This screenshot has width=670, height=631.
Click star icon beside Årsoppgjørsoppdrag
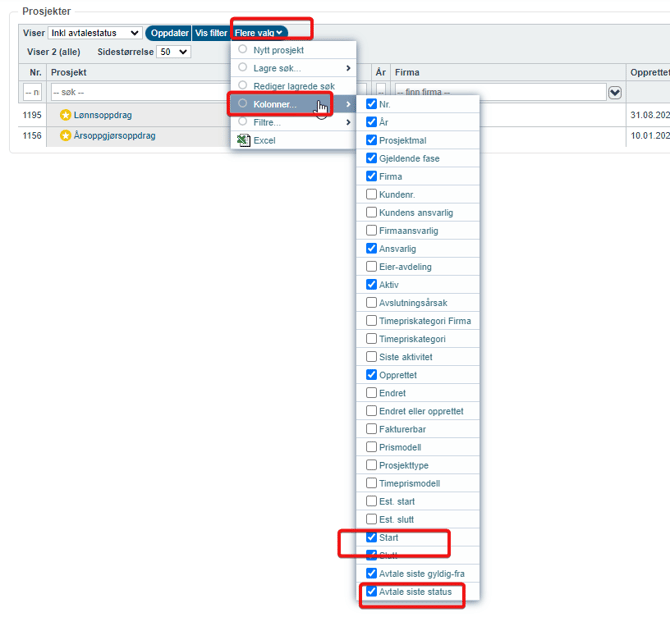[x=66, y=136]
